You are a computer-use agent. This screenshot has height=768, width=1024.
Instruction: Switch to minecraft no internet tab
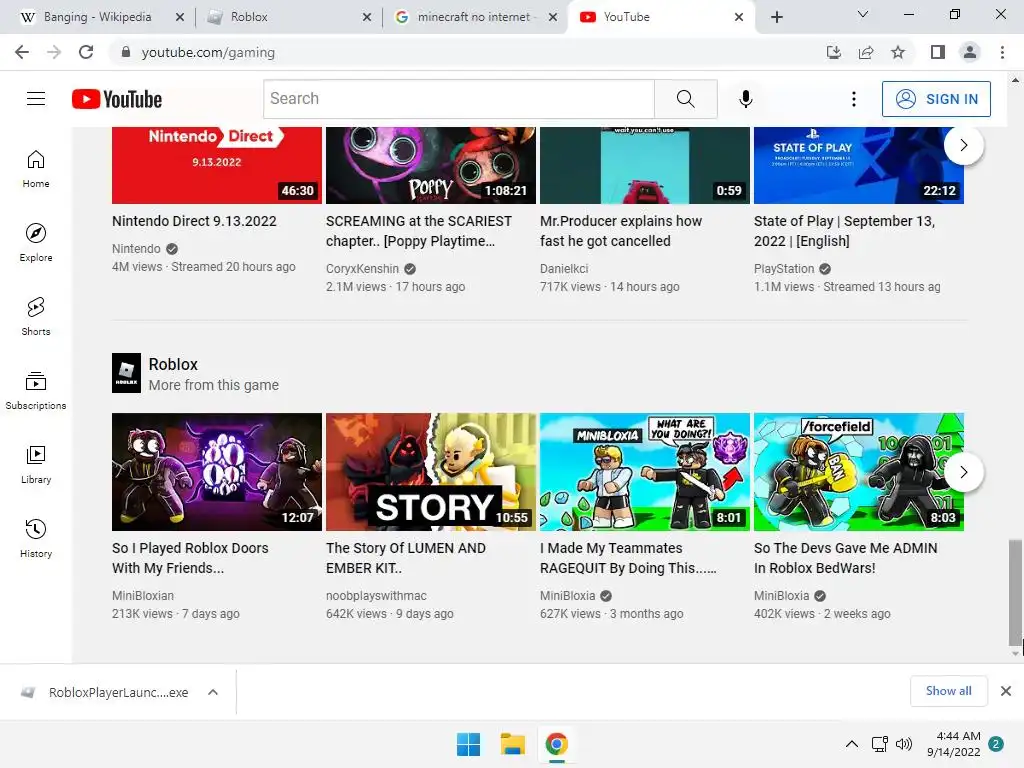click(473, 17)
